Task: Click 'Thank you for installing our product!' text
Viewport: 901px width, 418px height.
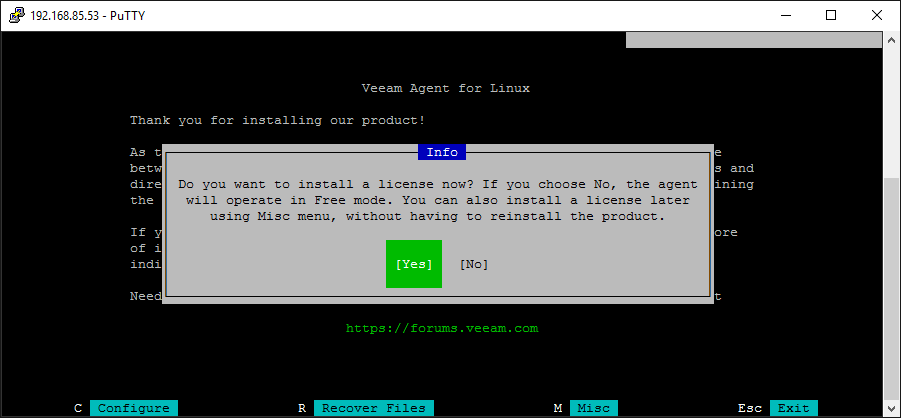Action: tap(278, 121)
